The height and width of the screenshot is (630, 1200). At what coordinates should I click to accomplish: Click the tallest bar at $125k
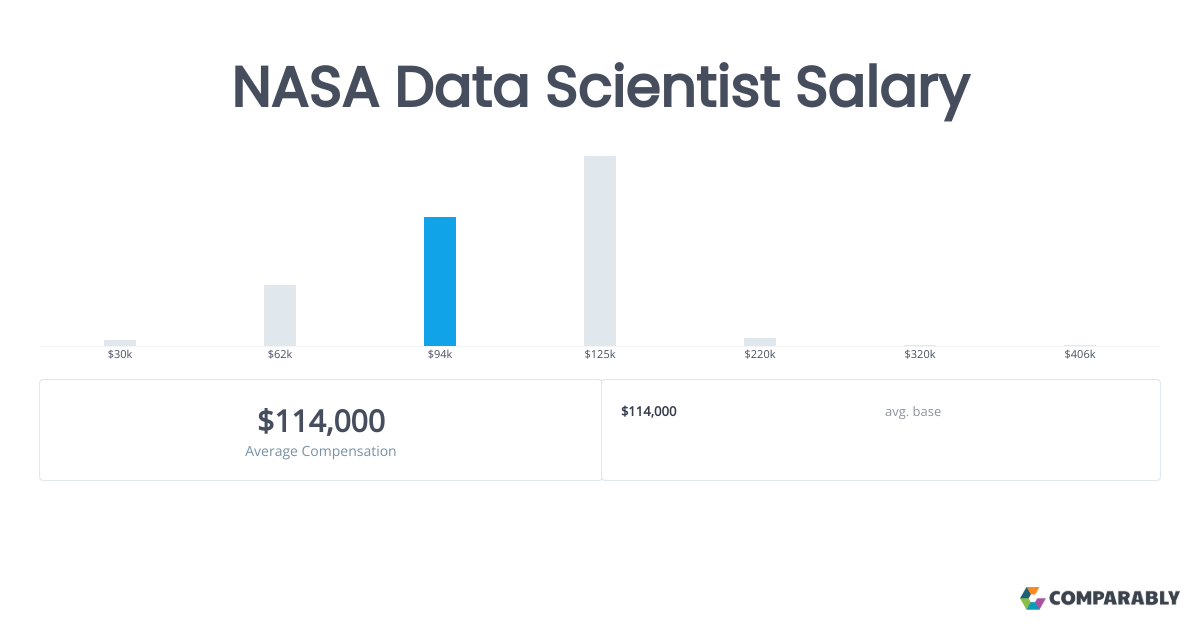point(600,250)
